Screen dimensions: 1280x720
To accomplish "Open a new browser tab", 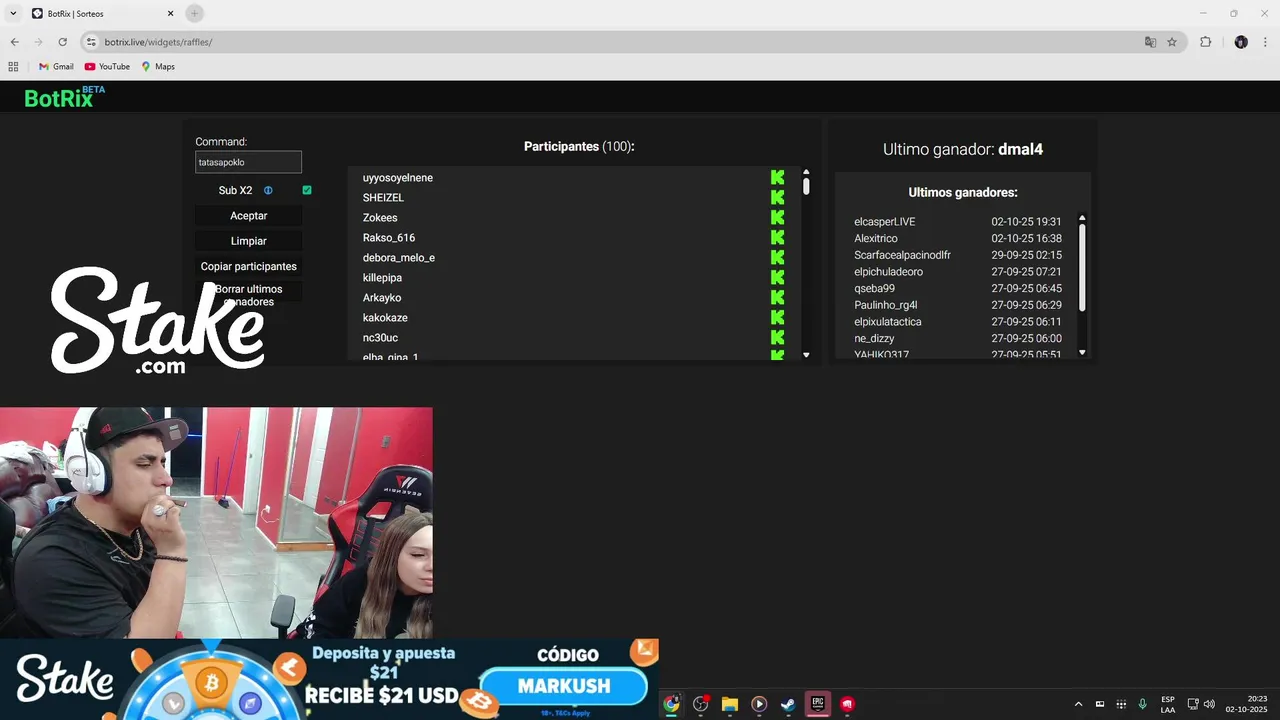I will pos(195,13).
